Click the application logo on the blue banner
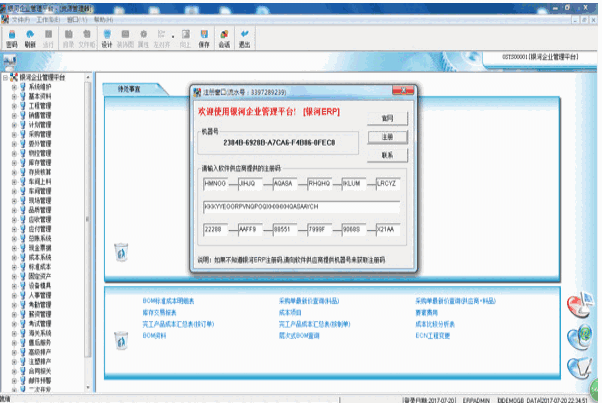The width and height of the screenshot is (602, 403). [10, 61]
